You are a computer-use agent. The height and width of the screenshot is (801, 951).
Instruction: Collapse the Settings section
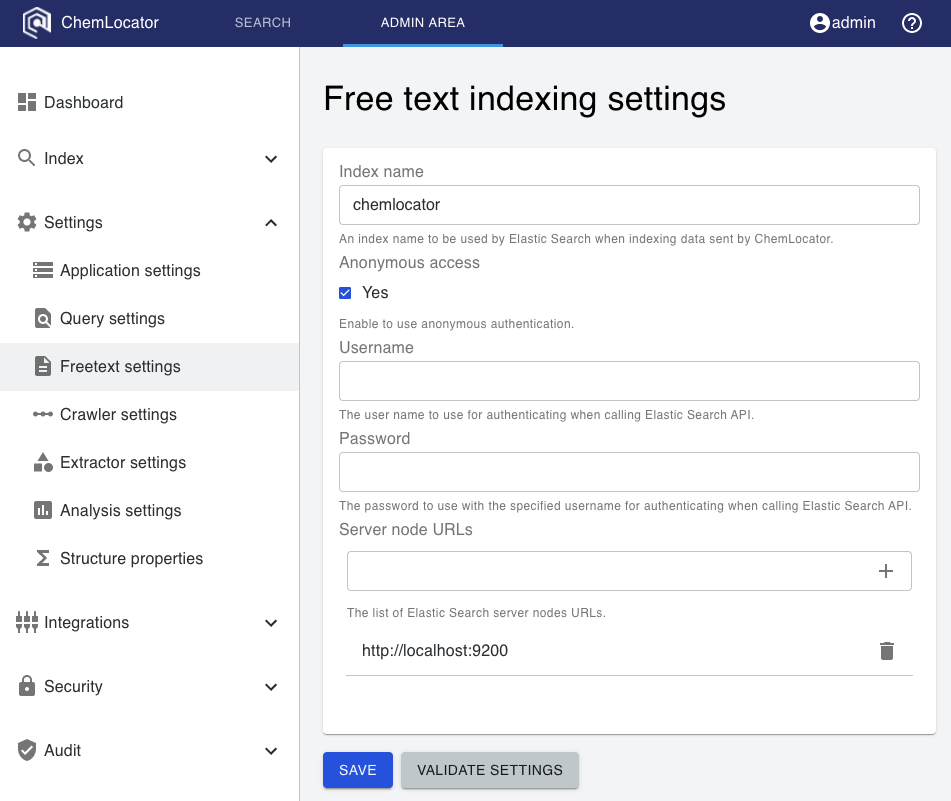[270, 222]
